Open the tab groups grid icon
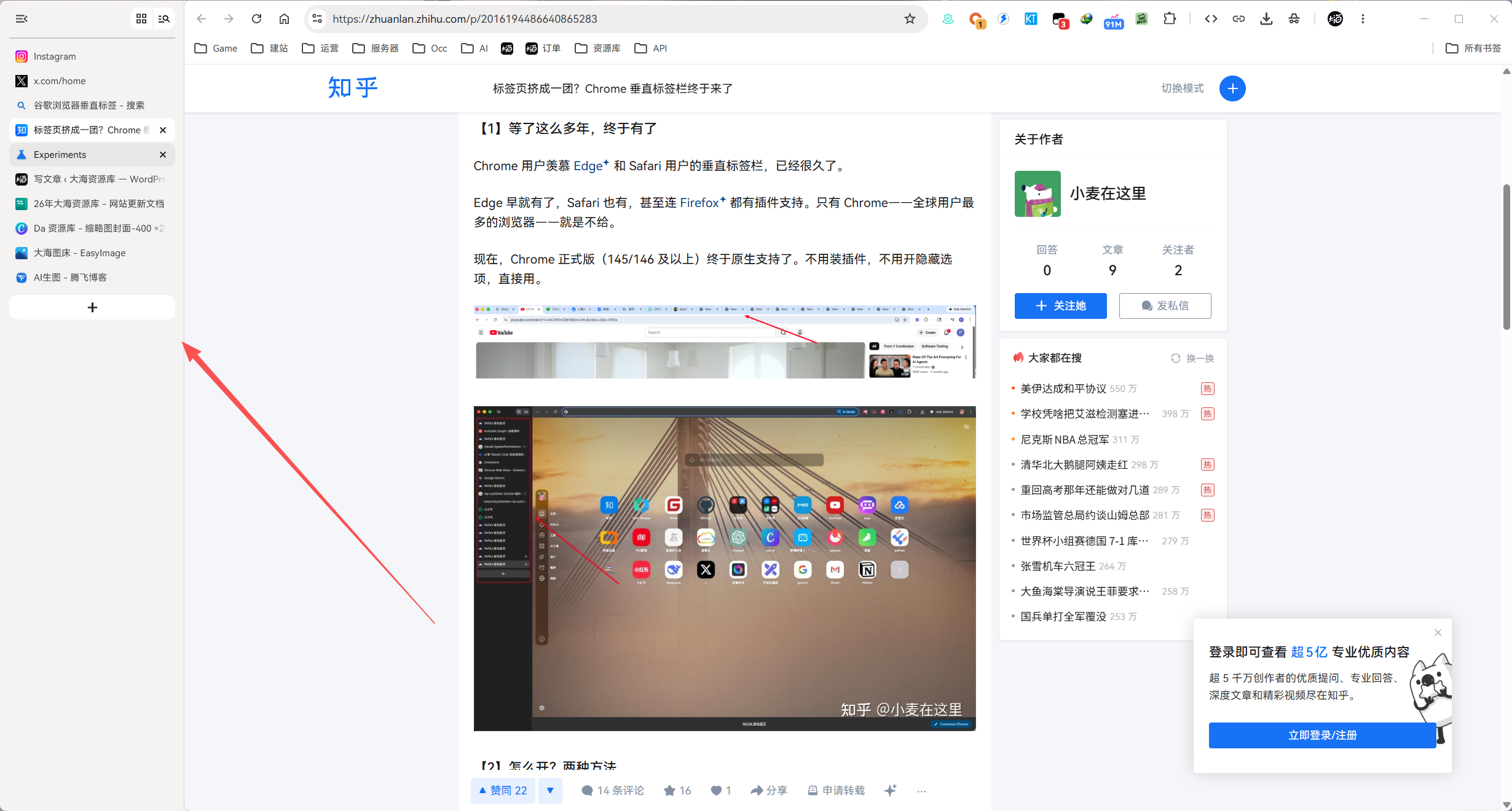Viewport: 1512px width, 811px height. point(141,19)
